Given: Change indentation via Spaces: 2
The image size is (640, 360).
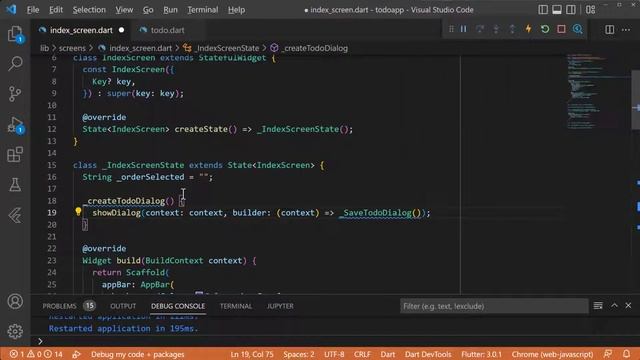Looking at the screenshot, I should tap(299, 354).
